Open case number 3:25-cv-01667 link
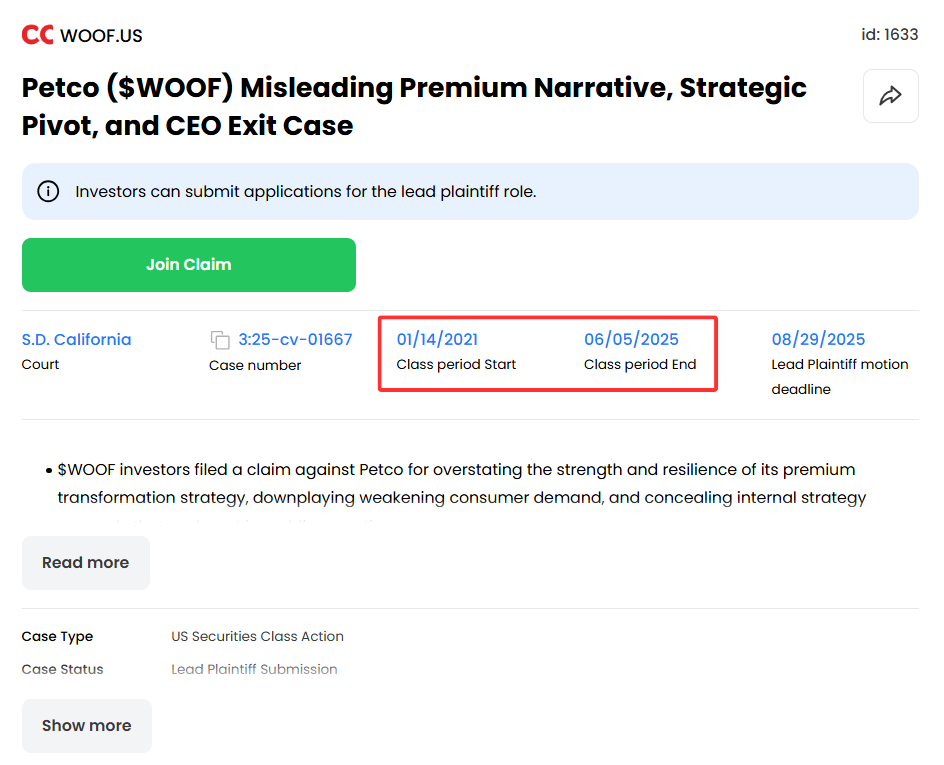 295,339
